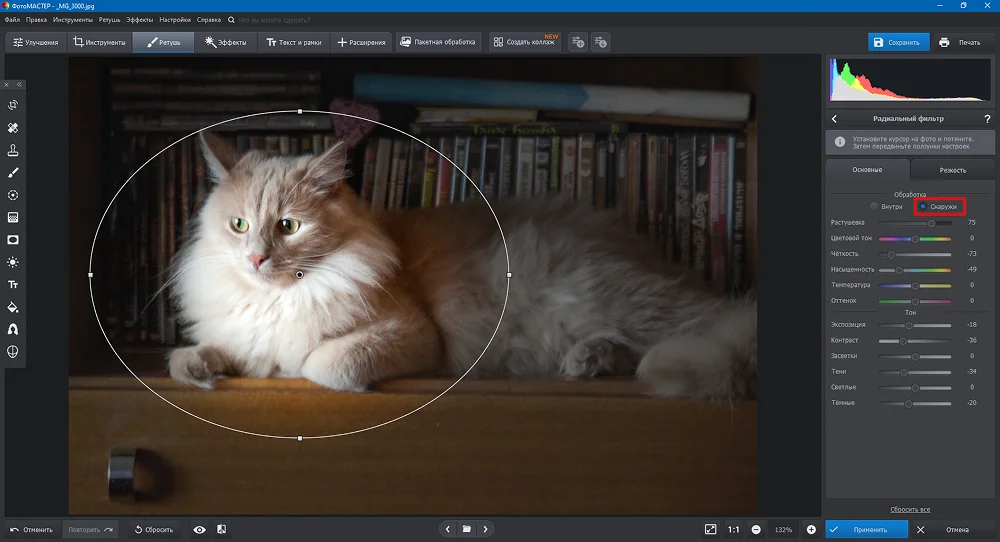Screen dimensions: 1000x542
Task: Select the portrait hair retouch icon
Action: tap(13, 329)
